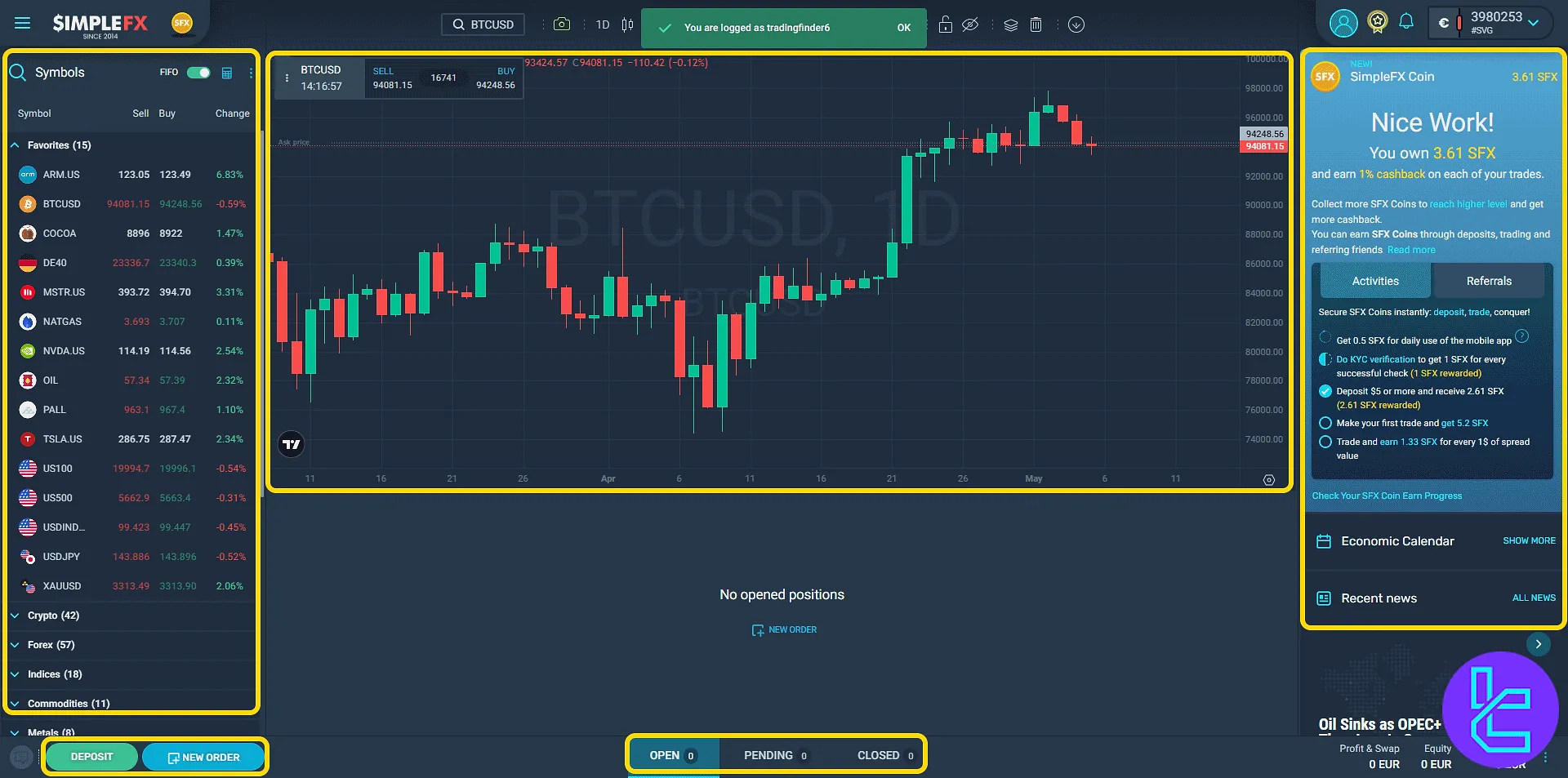Screen dimensions: 1568x778
Task: Open chart settings gear near time axis
Action: [1269, 480]
